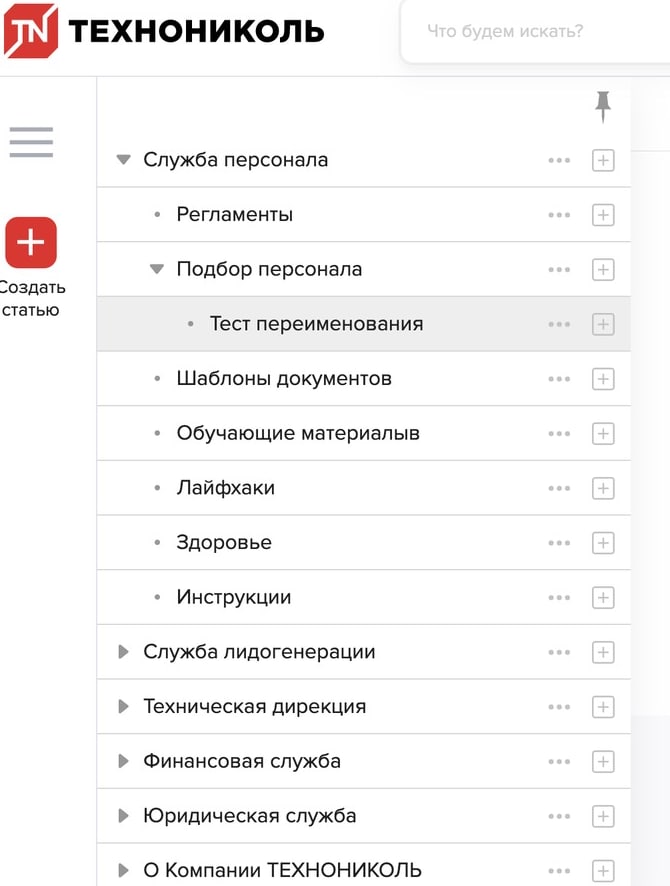The height and width of the screenshot is (886, 670).
Task: Click the pin icon above the tree
Action: [602, 105]
